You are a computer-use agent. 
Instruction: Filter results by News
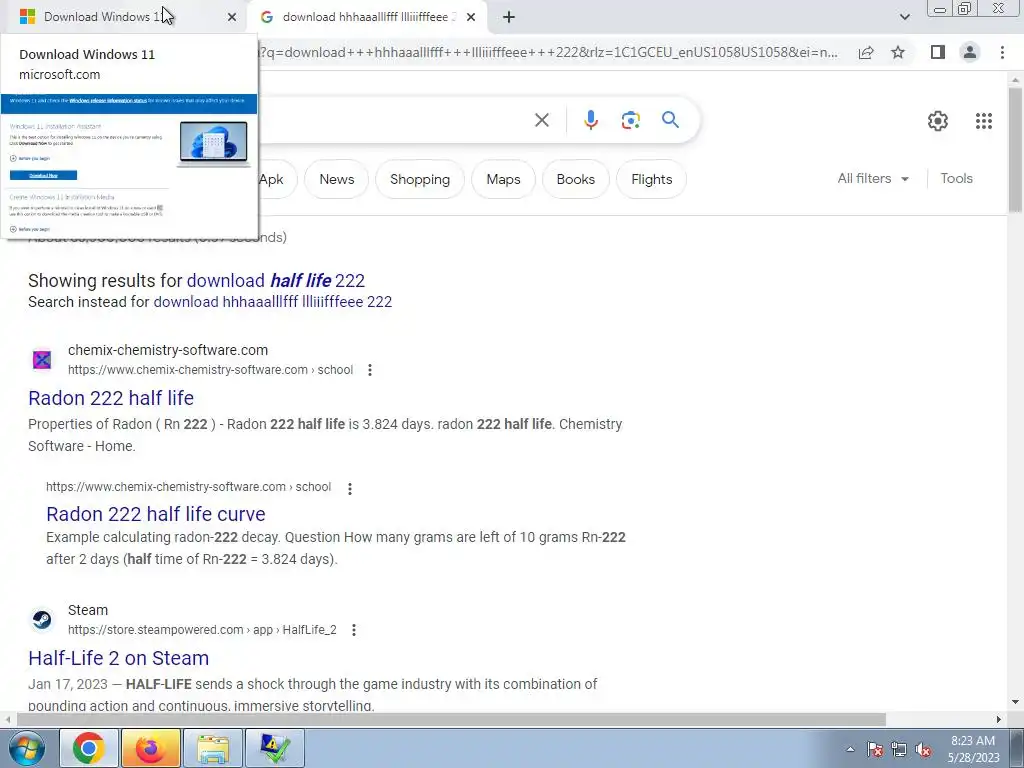pyautogui.click(x=336, y=179)
